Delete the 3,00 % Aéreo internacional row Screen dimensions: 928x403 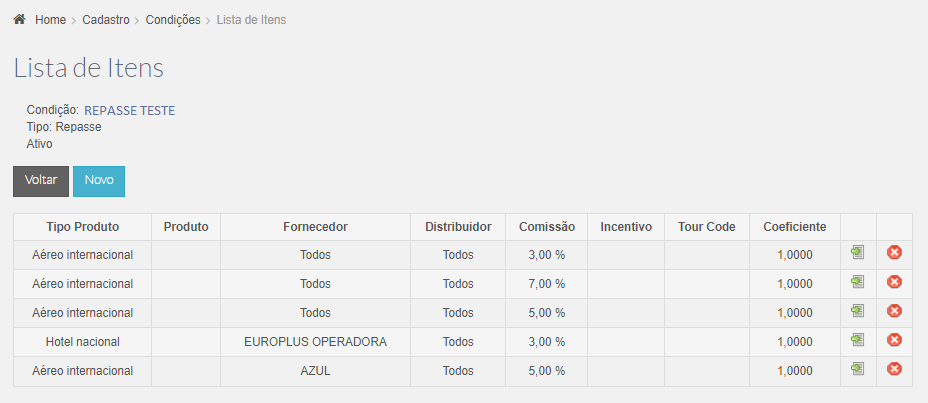tap(894, 253)
